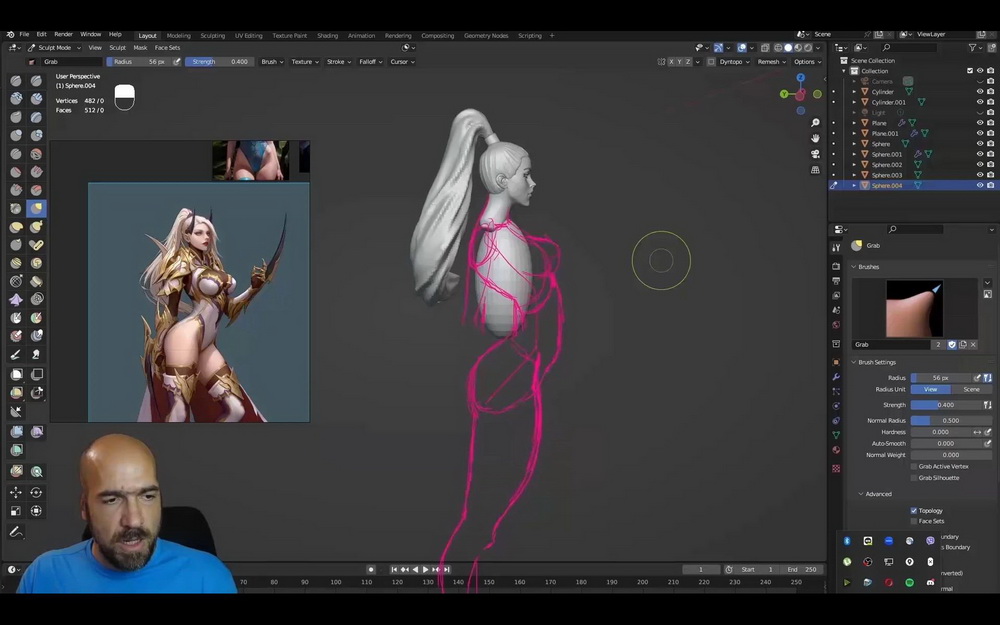Hide Plane.001 in the outliner
Viewport: 1000px width, 625px height.
point(980,133)
